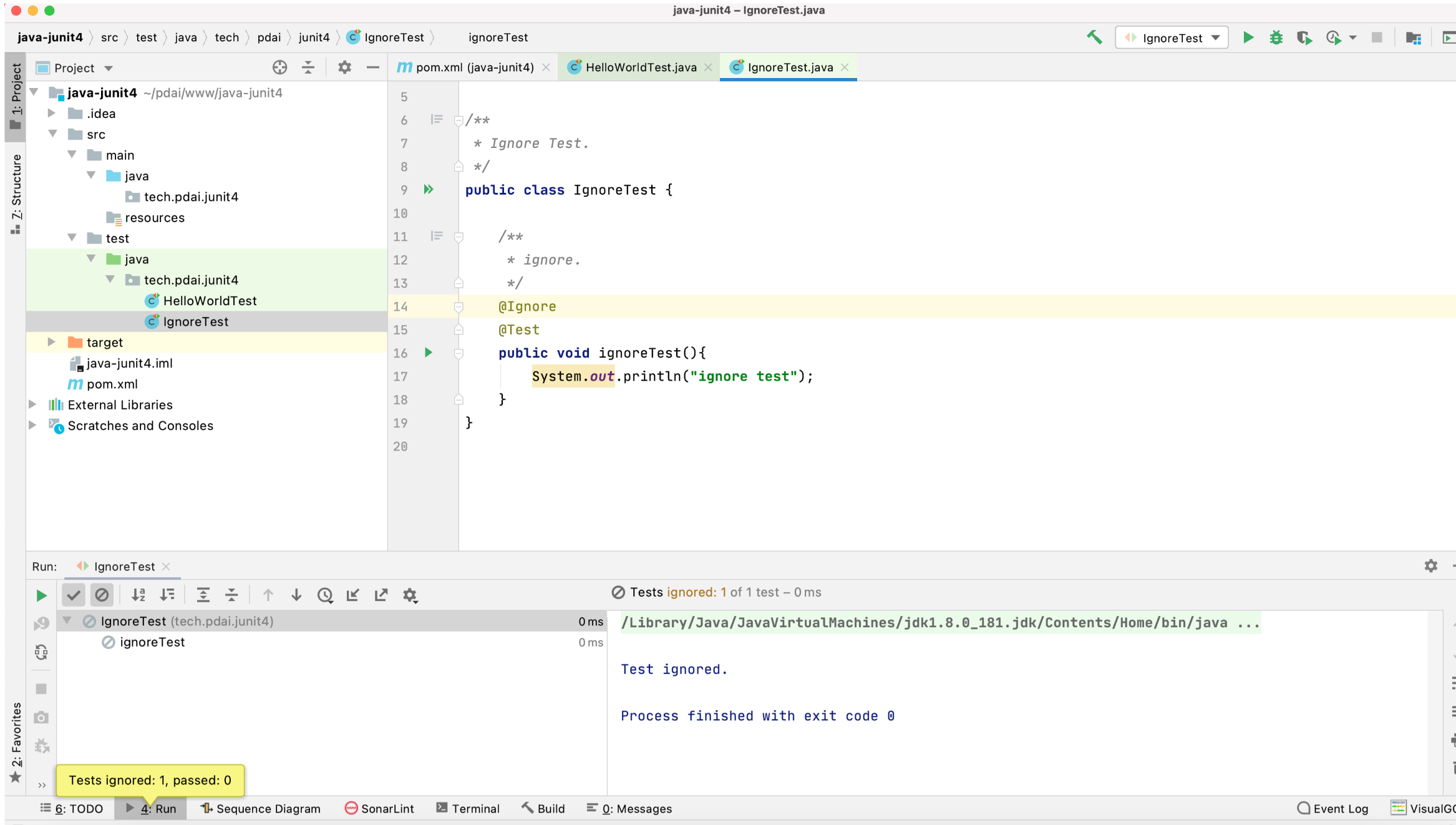Click run class gutter icon on line 9

(429, 189)
